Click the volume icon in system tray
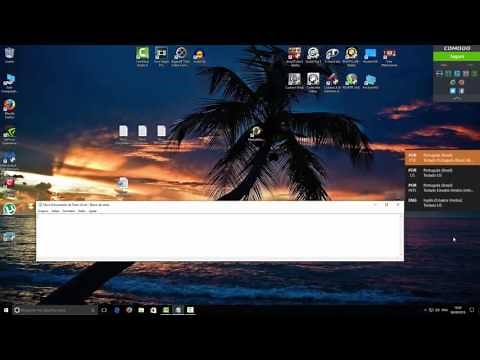Image resolution: width=480 pixels, height=360 pixels. (437, 310)
